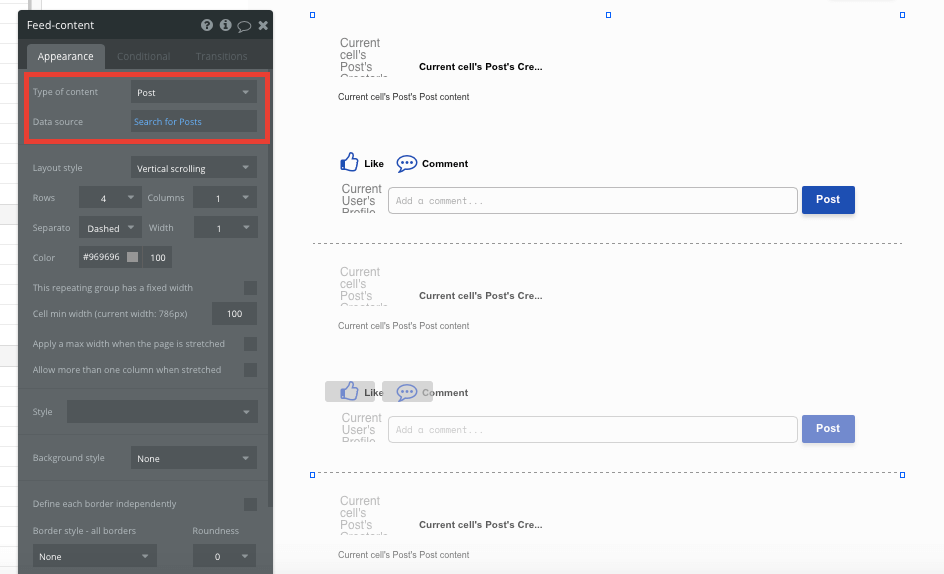Viewport: 944px width, 574px height.
Task: Click the Cell min width field
Action: (x=234, y=314)
